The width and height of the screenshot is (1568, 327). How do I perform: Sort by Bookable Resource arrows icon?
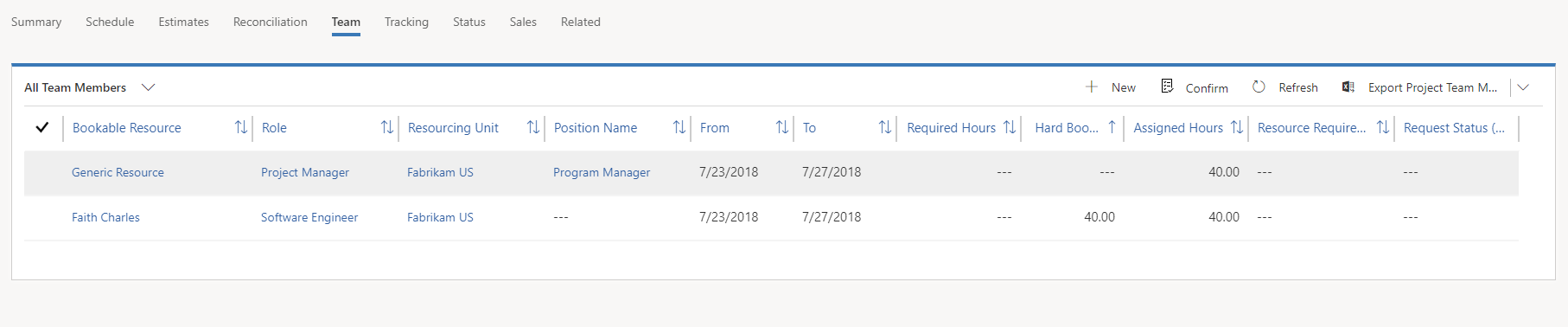click(241, 127)
